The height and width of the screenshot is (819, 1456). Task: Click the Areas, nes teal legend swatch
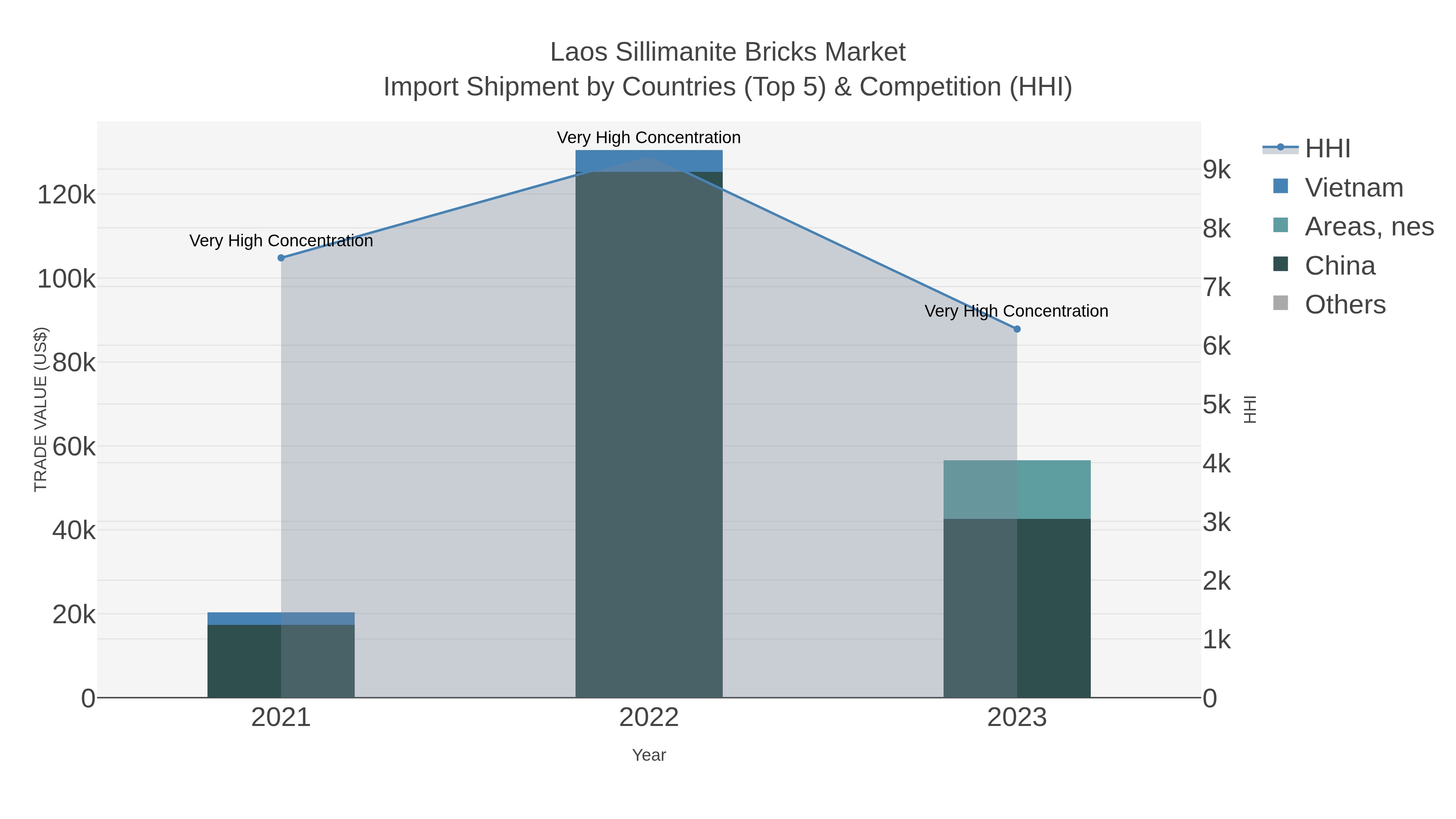1280,225
